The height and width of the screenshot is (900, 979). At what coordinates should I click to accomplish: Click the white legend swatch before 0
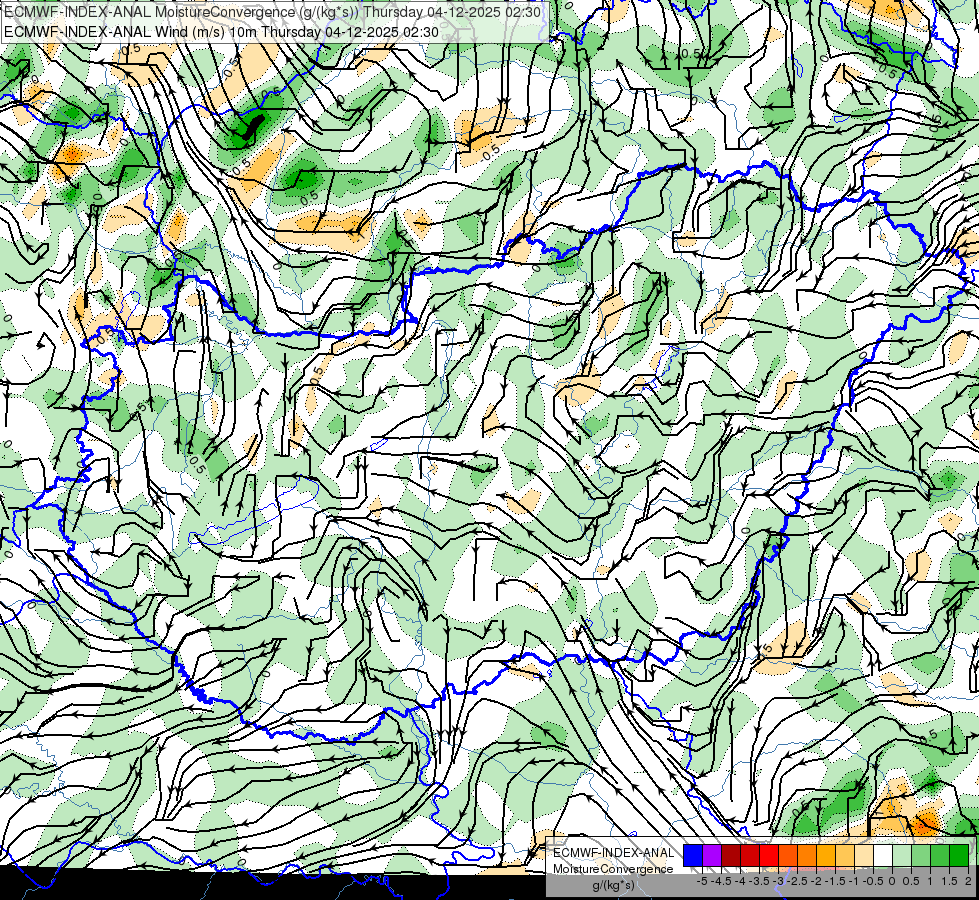point(883,855)
